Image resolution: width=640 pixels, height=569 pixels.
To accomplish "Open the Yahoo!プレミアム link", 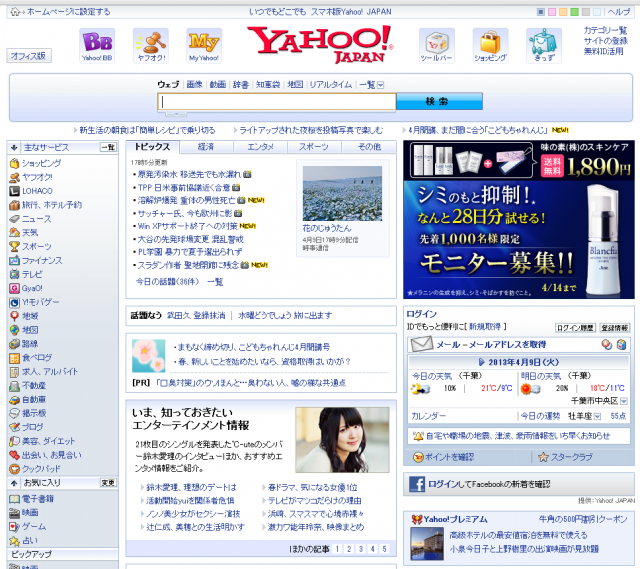I will (455, 520).
